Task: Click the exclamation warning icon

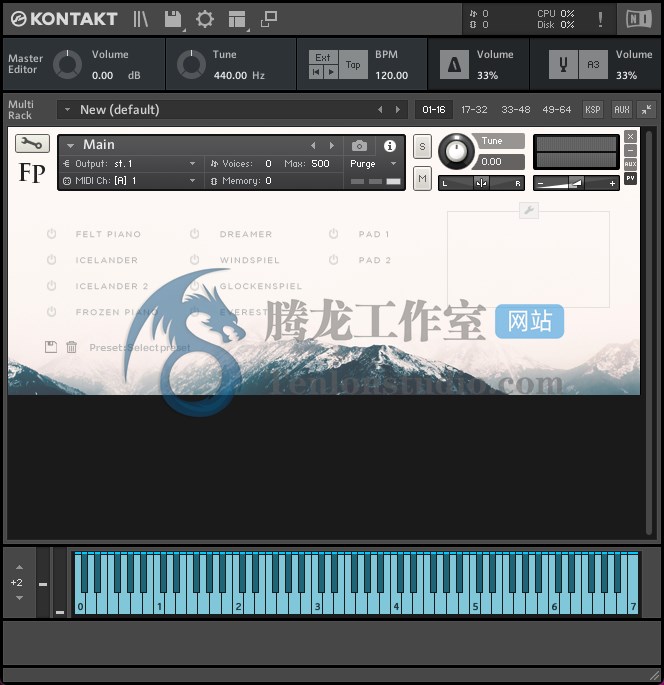Action: point(600,19)
